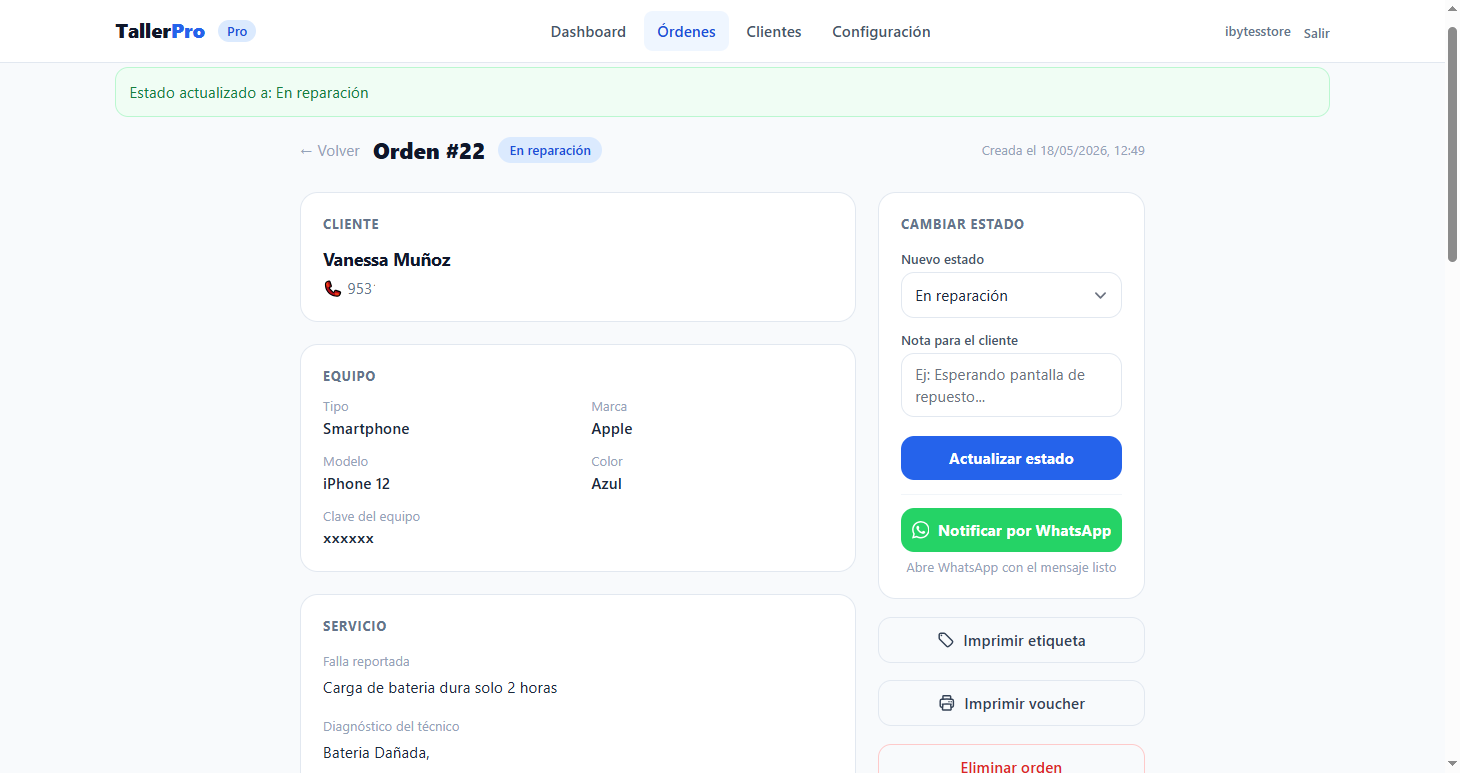Click the CAMBIAR ESTADO heading
The height and width of the screenshot is (773, 1460).
tap(962, 225)
